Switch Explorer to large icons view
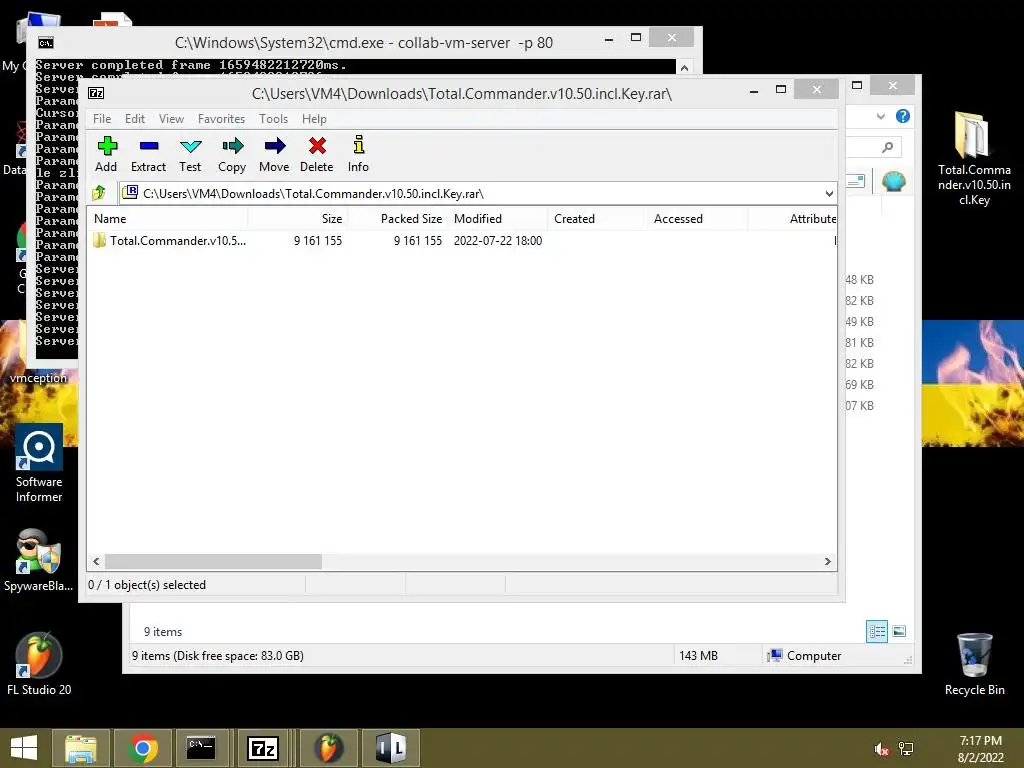The height and width of the screenshot is (768, 1024). click(x=899, y=631)
